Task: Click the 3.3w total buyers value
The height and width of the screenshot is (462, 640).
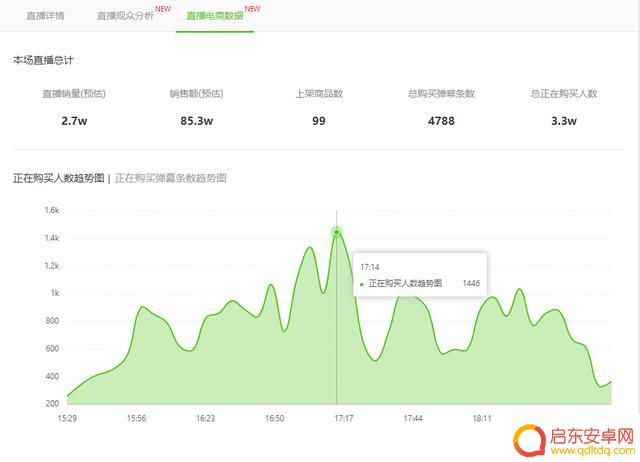Action: (564, 121)
